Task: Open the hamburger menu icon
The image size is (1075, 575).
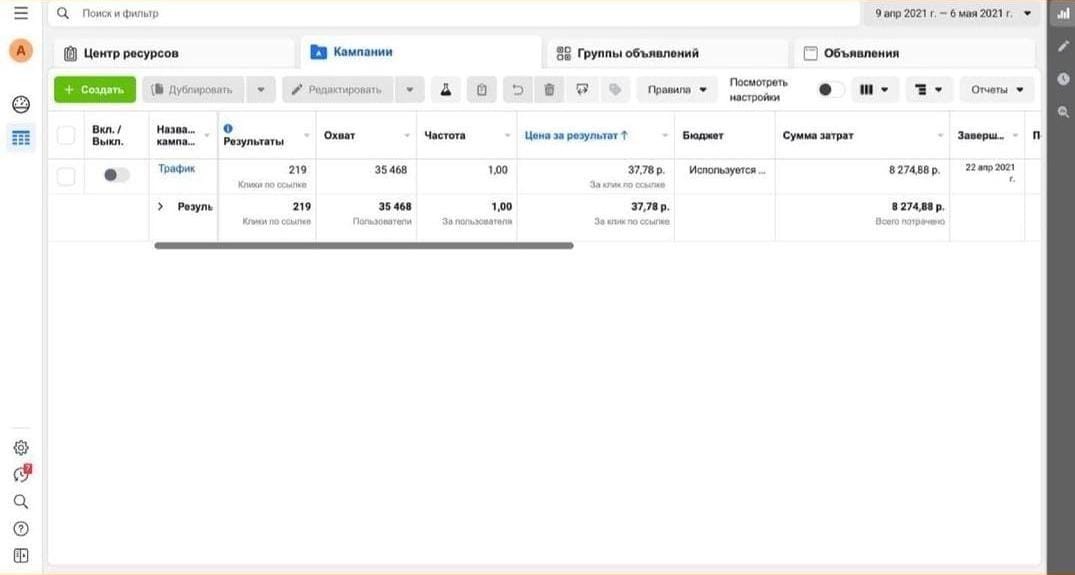Action: [x=21, y=13]
